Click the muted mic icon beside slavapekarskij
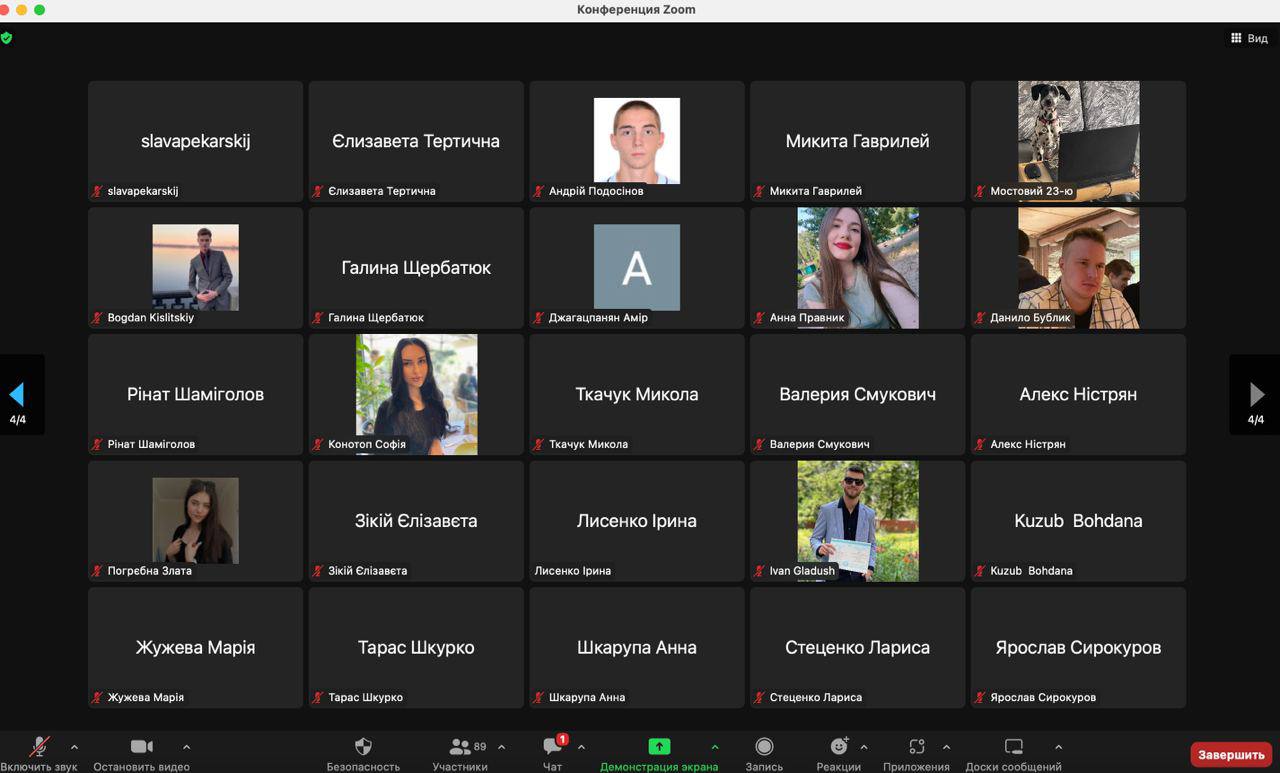Viewport: 1280px width, 773px height. click(98, 191)
